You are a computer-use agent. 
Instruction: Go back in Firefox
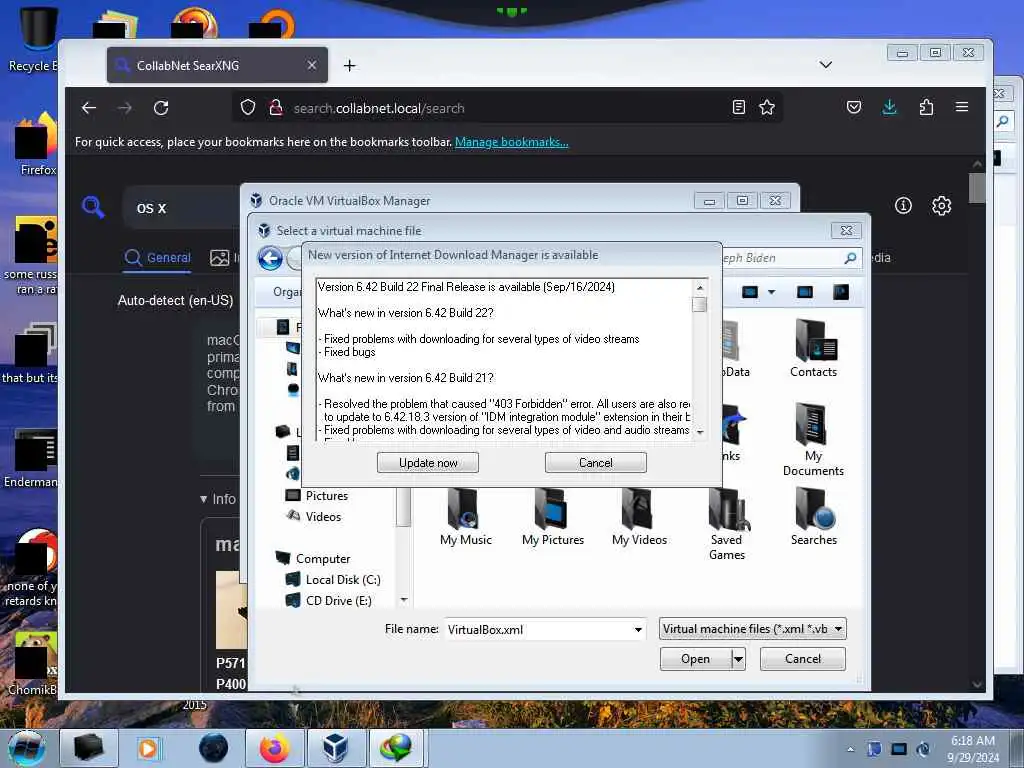[x=89, y=108]
